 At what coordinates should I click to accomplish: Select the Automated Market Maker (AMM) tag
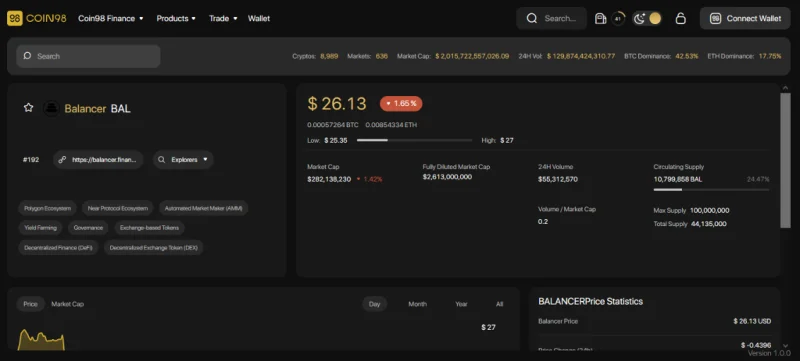(x=203, y=208)
